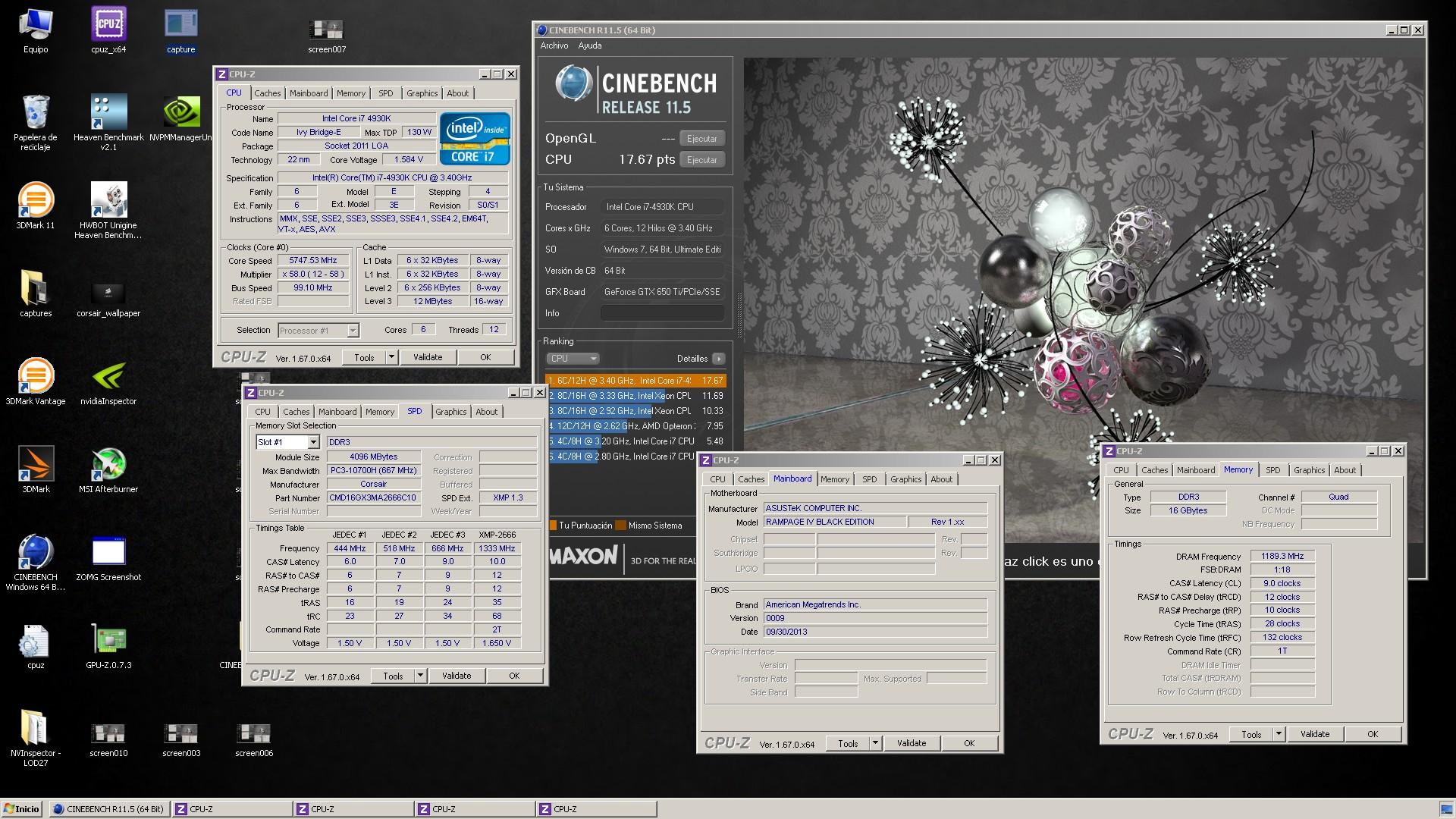Launch GPU-Z.0.7.3 desktop icon
This screenshot has height=819, width=1456.
[108, 646]
